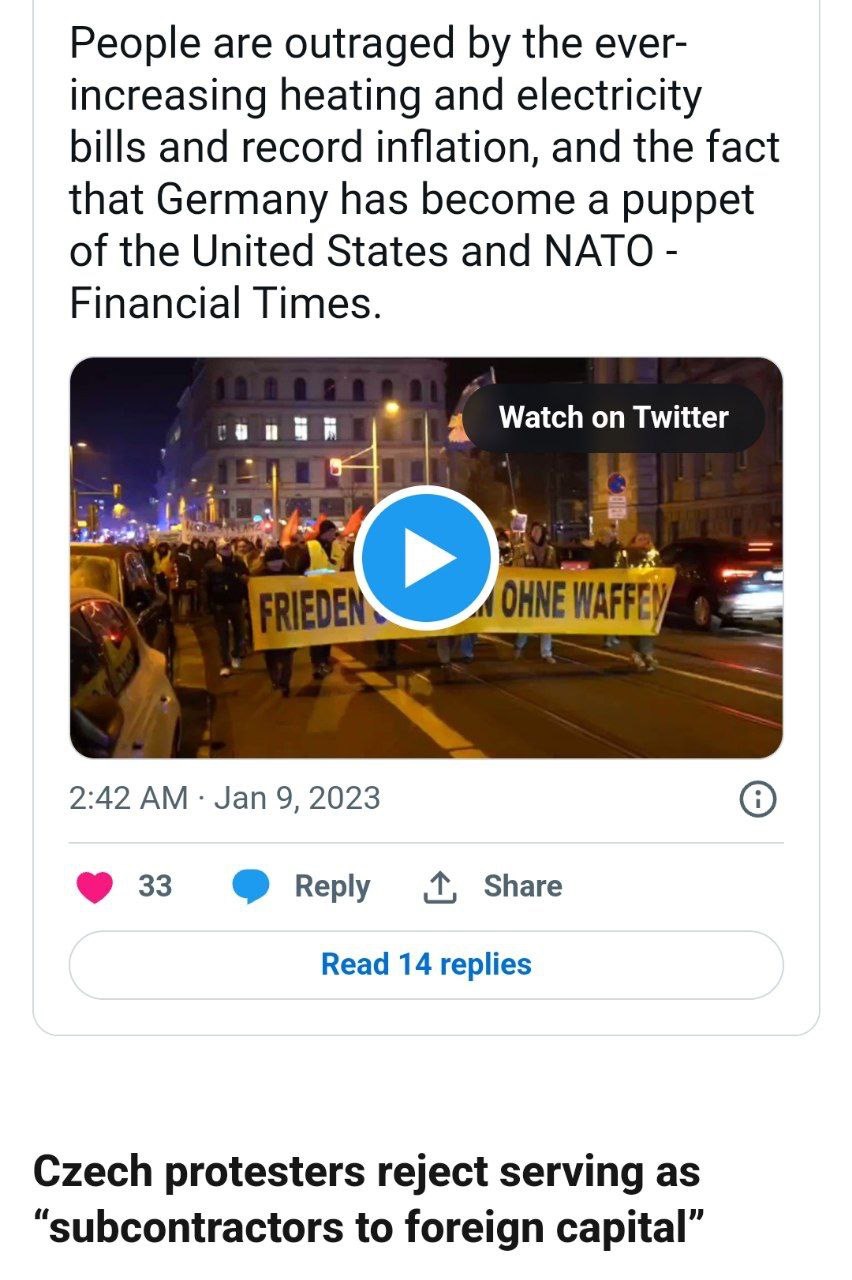Open Read 14 replies
Viewport: 852px width, 1280px height.
pyautogui.click(x=426, y=964)
